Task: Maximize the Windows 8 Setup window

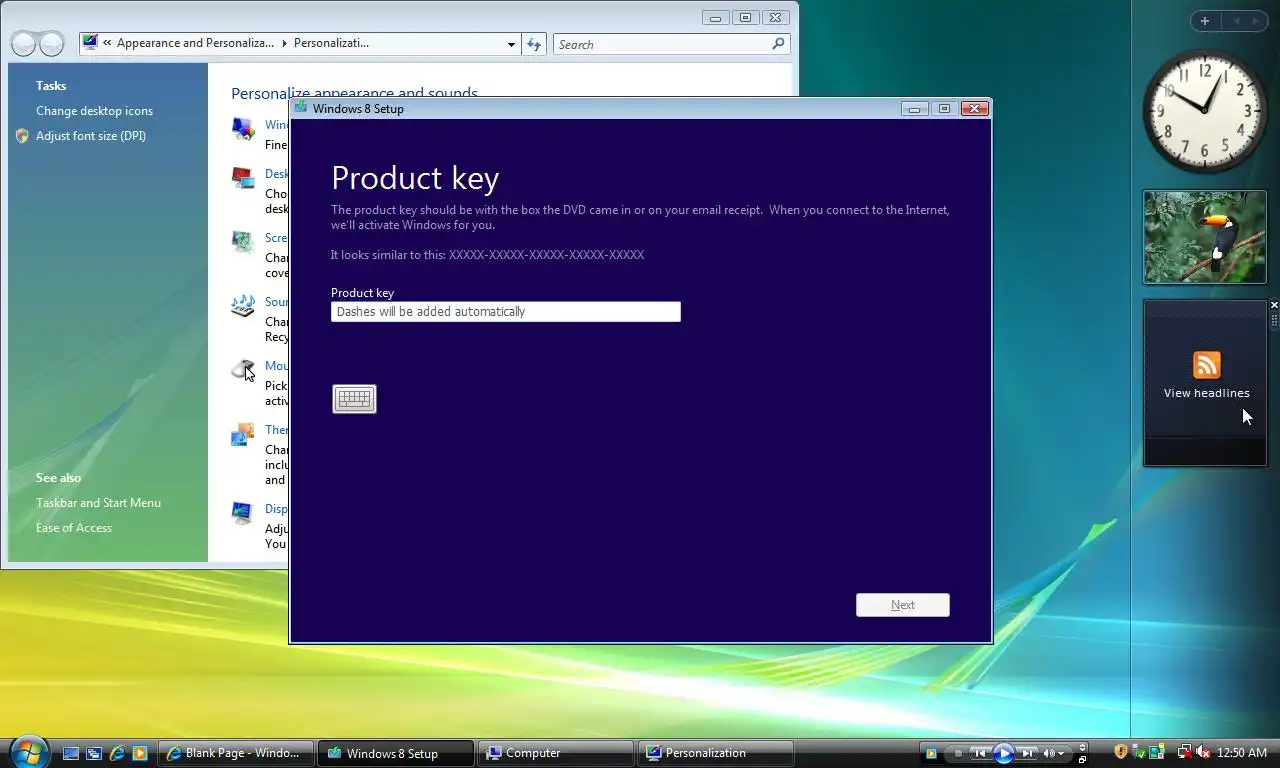Action: pyautogui.click(x=943, y=108)
